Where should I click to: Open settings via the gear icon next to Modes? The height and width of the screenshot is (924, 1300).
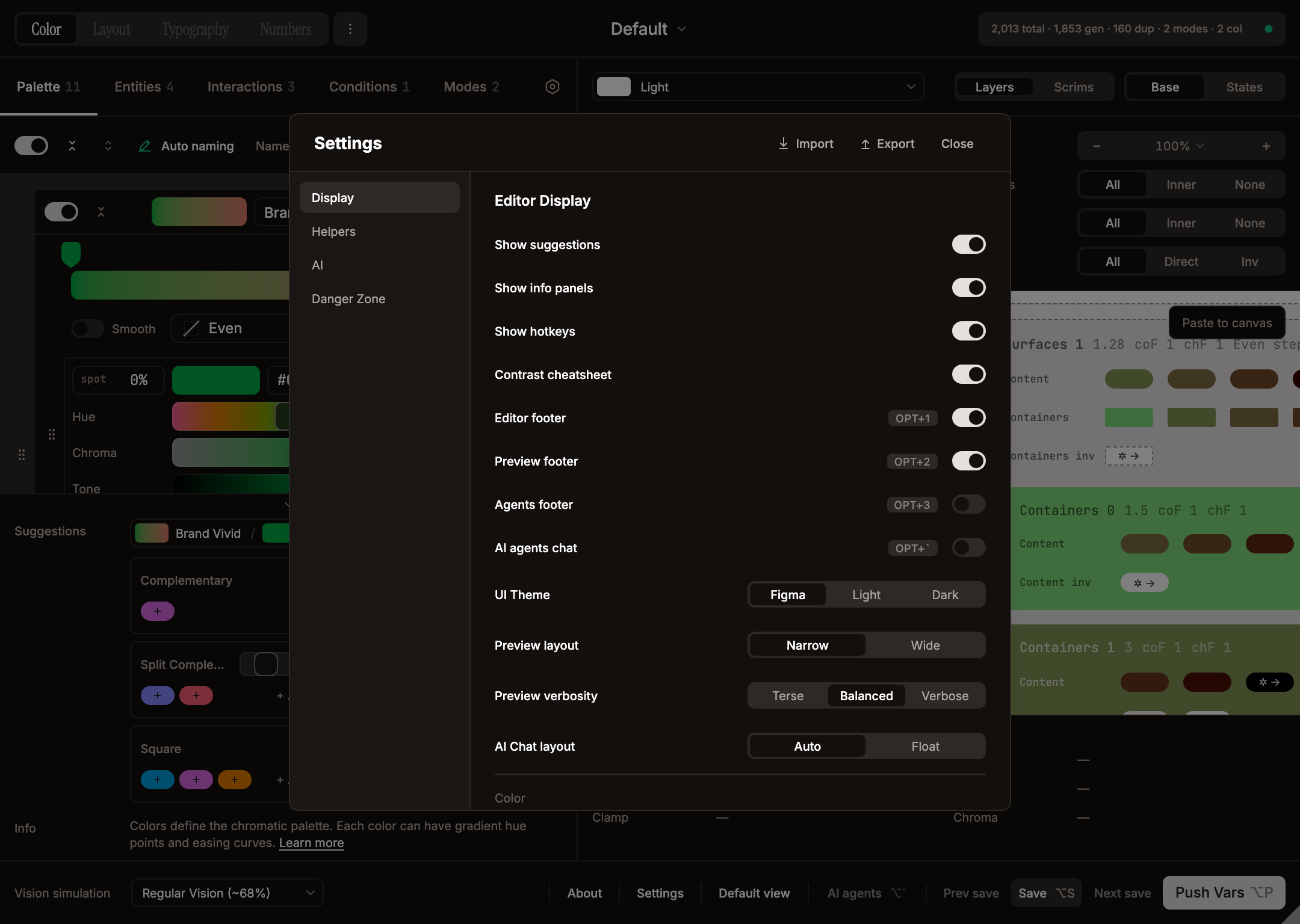pos(552,87)
